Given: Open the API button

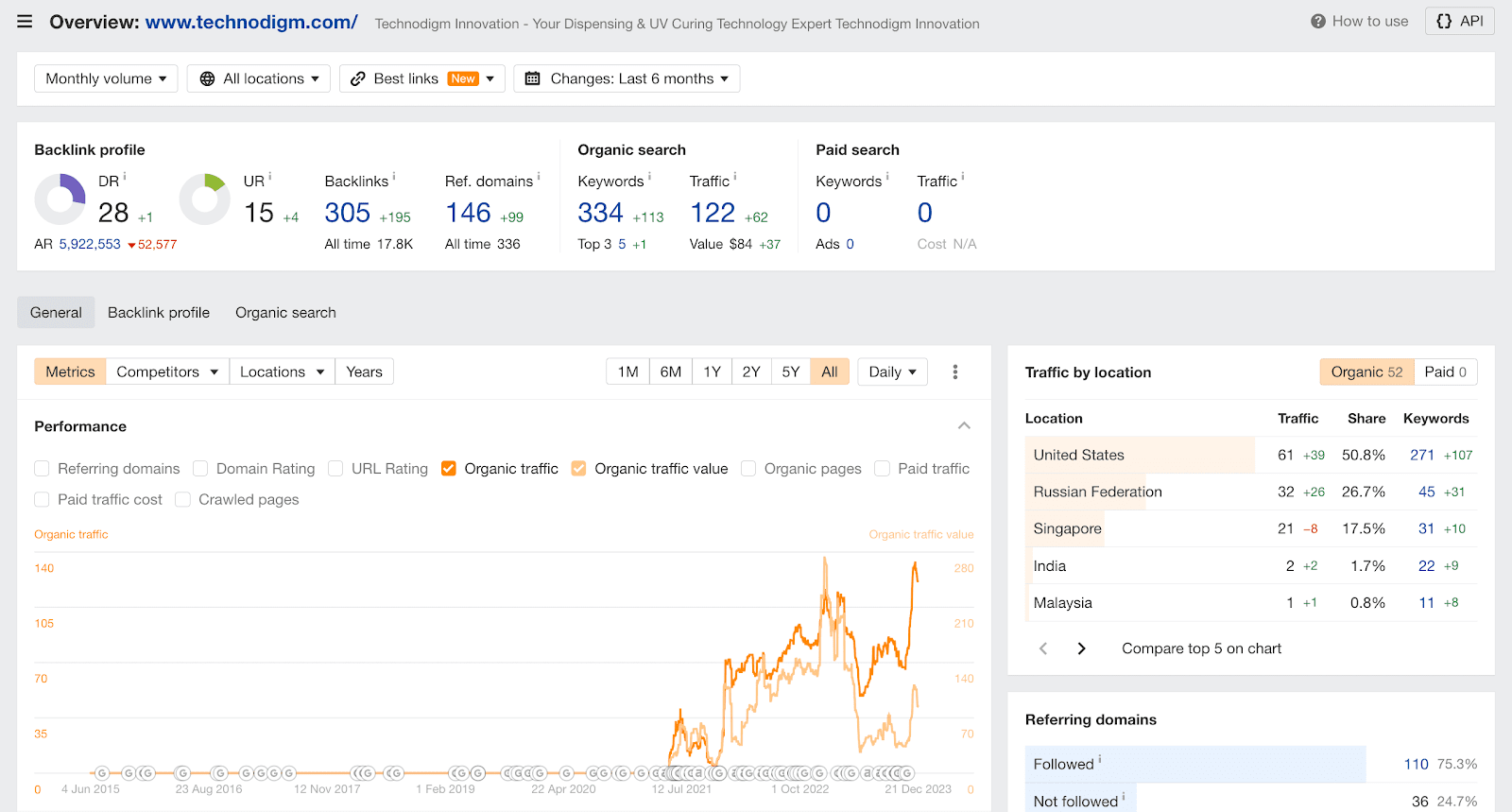Looking at the screenshot, I should 1459,21.
